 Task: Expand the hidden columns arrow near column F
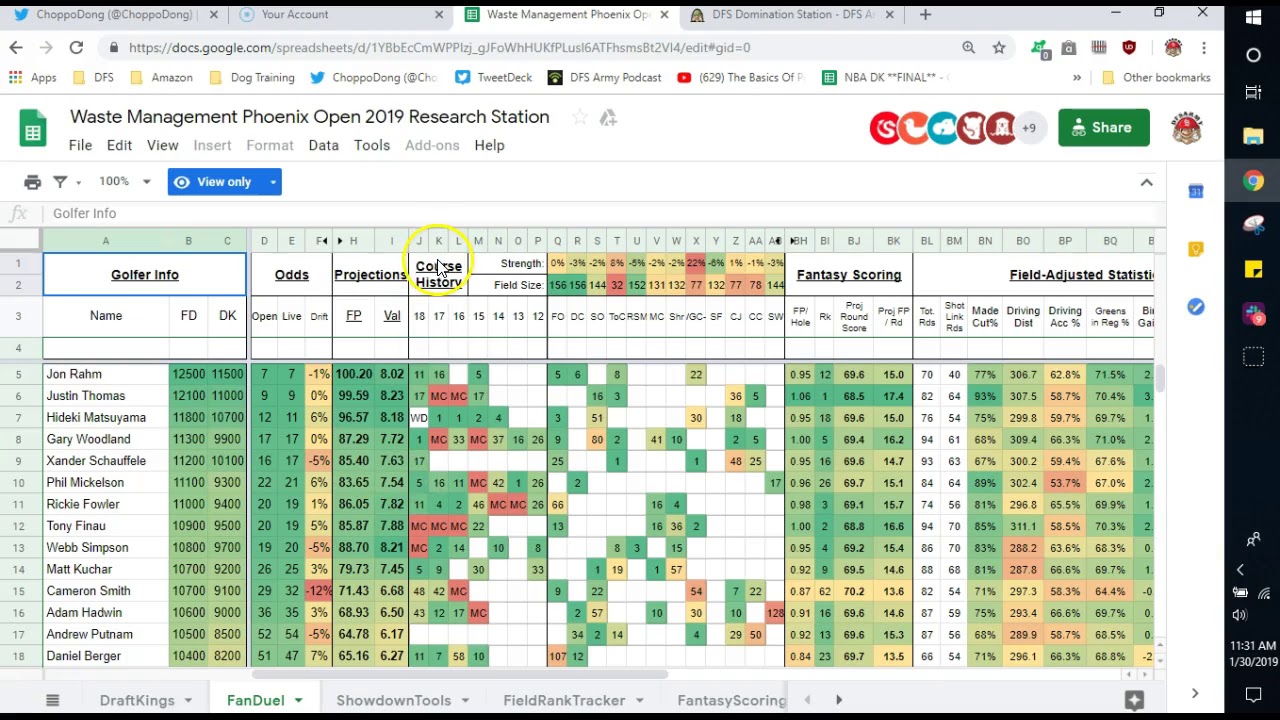pos(324,241)
